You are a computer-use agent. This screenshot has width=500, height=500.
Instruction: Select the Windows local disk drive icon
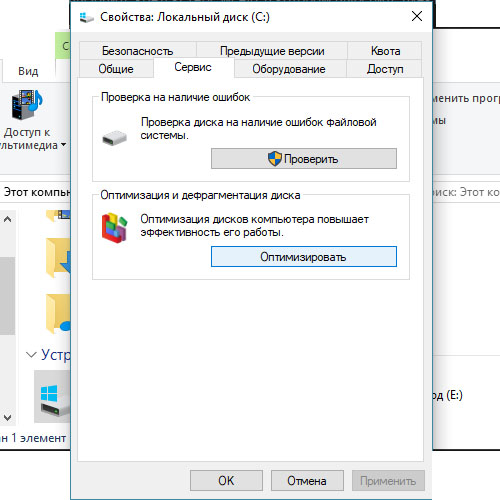(53, 397)
